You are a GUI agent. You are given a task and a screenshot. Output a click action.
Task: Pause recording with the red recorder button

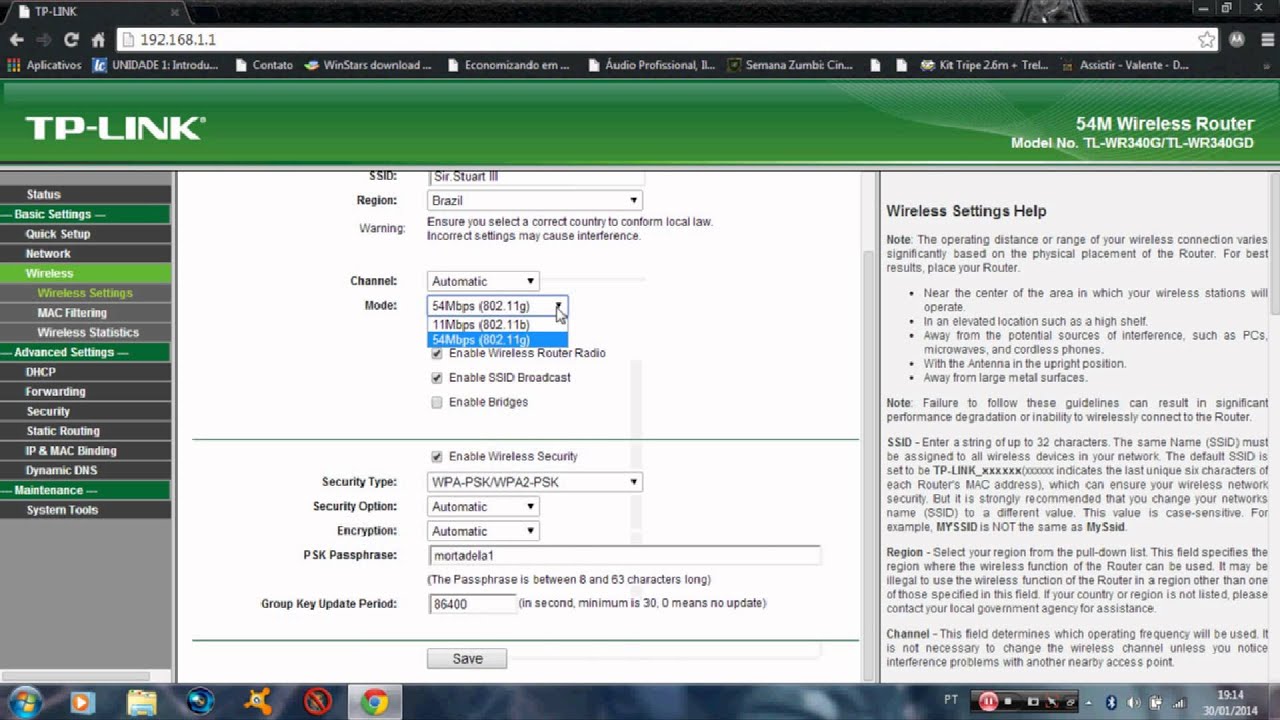tap(987, 701)
